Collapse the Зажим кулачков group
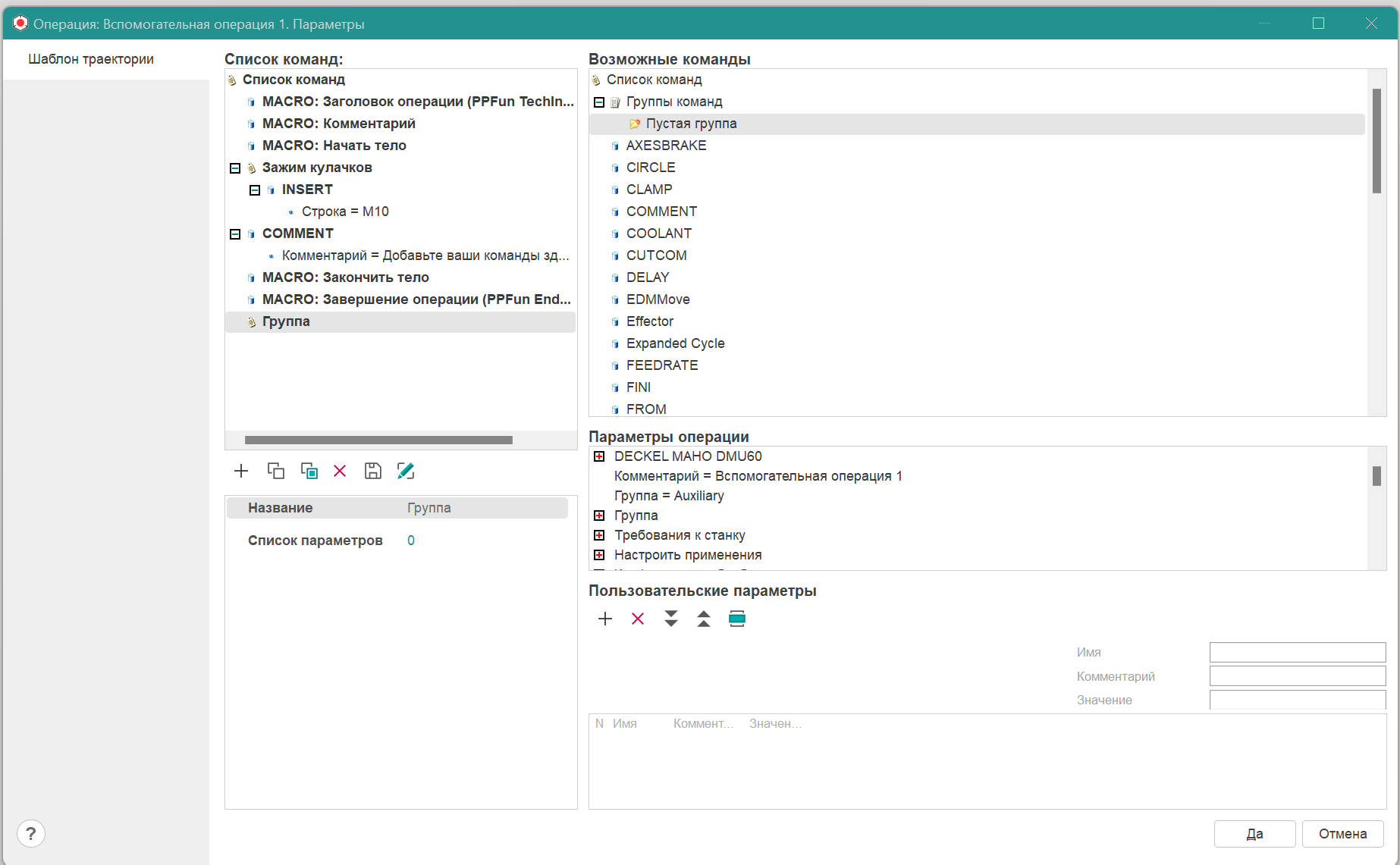 click(235, 168)
